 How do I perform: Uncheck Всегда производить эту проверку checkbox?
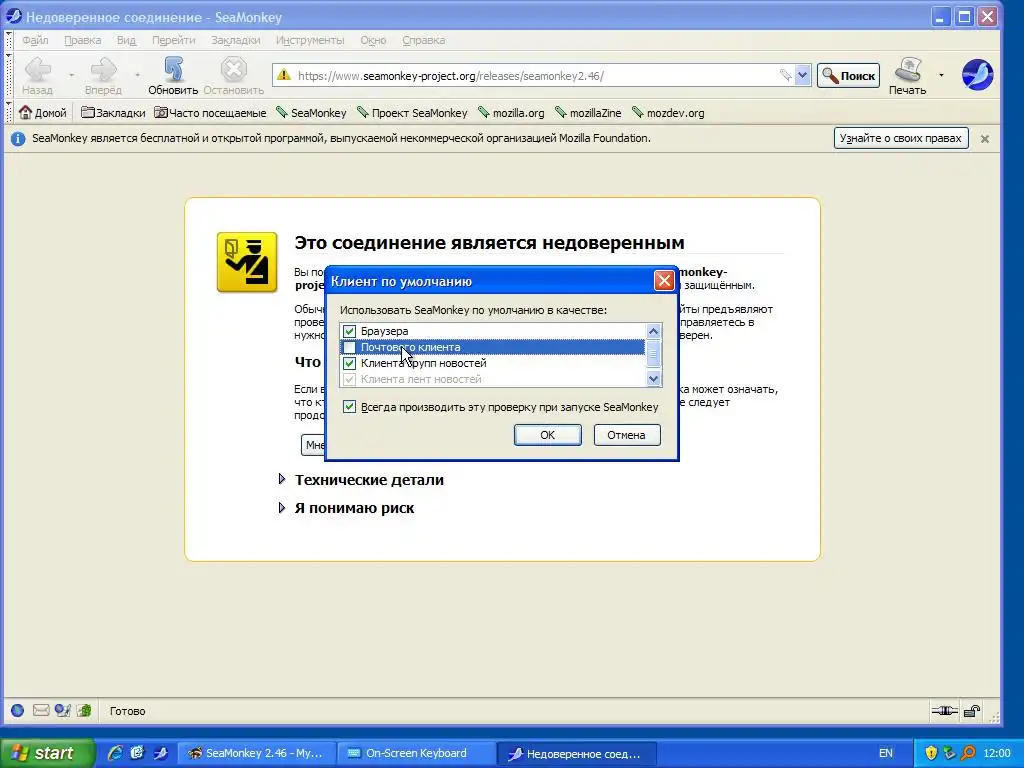(x=349, y=407)
